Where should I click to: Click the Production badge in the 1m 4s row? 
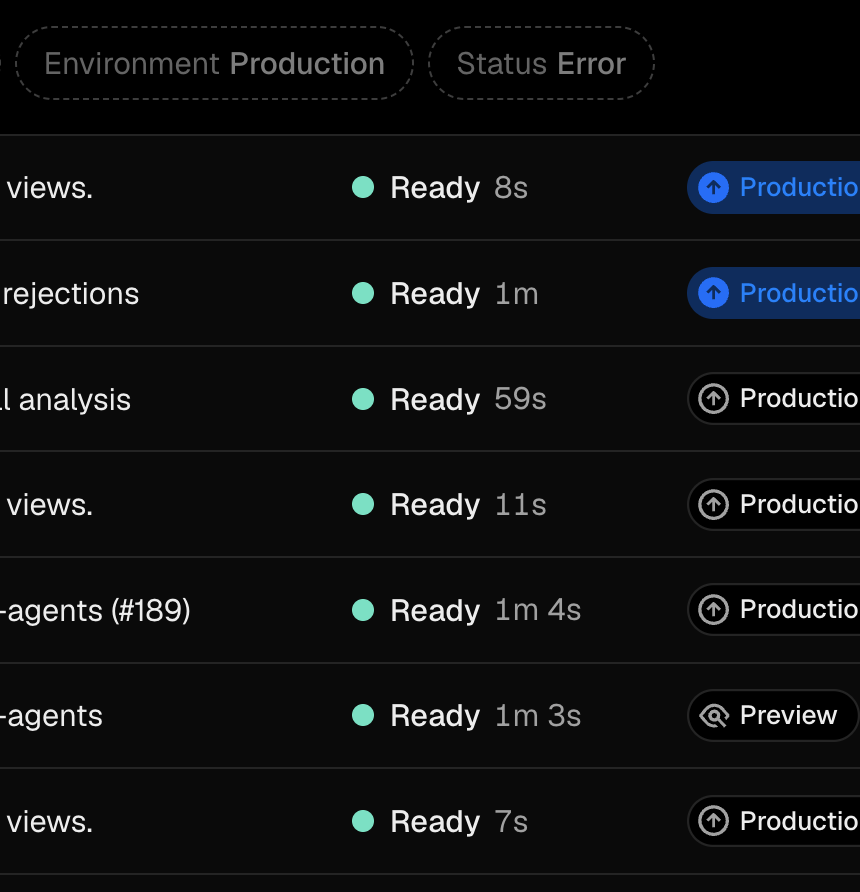pos(774,609)
